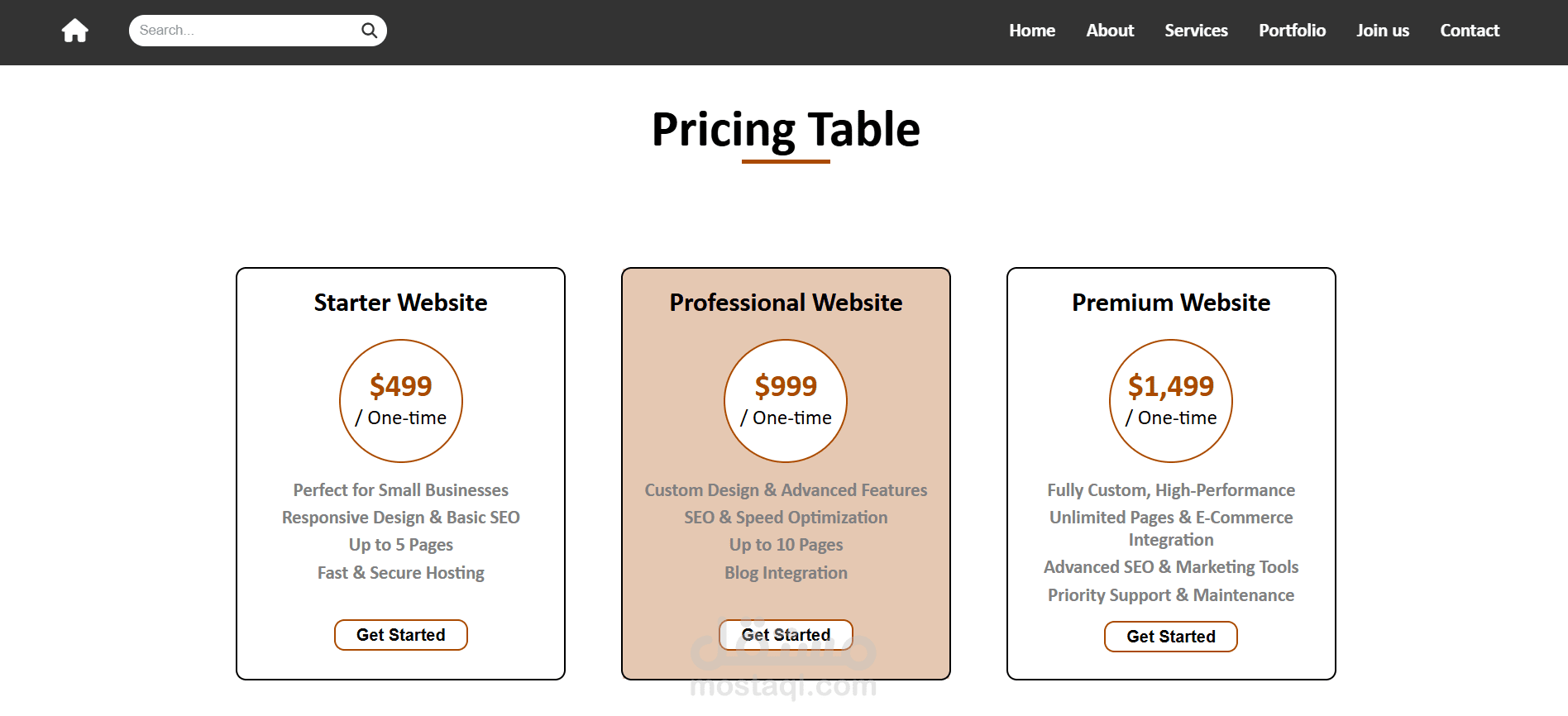This screenshot has width=1568, height=716.
Task: Click the $1,499 price circle
Action: coord(1171,401)
